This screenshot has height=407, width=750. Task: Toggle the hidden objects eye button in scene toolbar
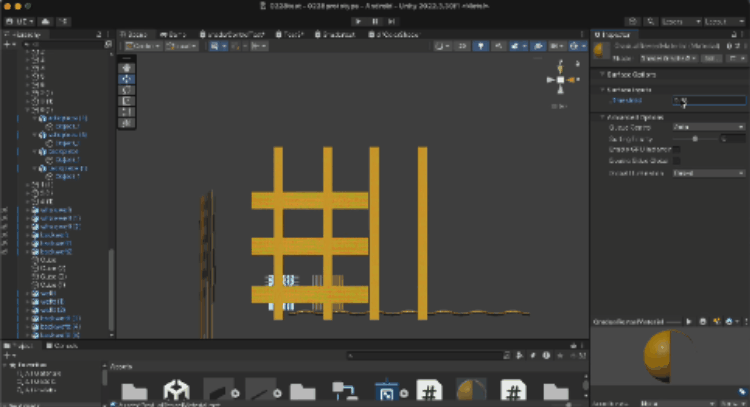[539, 46]
